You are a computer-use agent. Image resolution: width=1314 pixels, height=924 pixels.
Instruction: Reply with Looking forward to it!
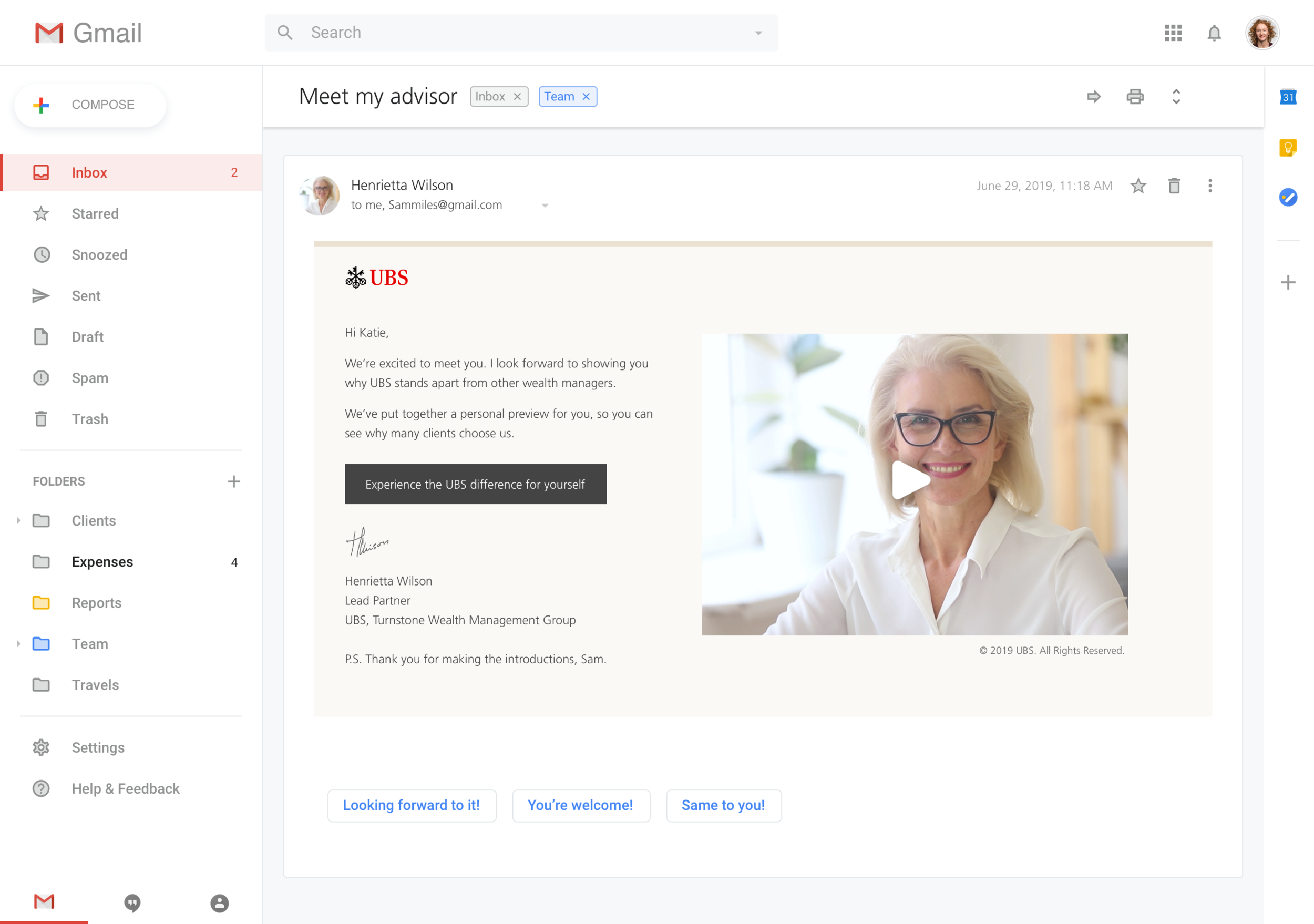coord(412,806)
